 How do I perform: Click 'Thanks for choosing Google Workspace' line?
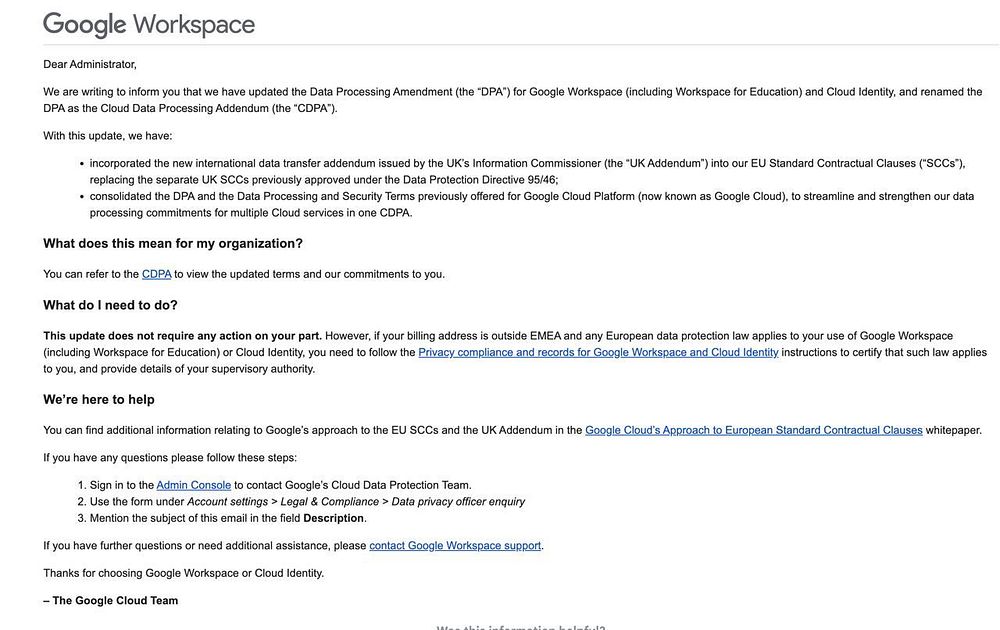click(x=184, y=573)
